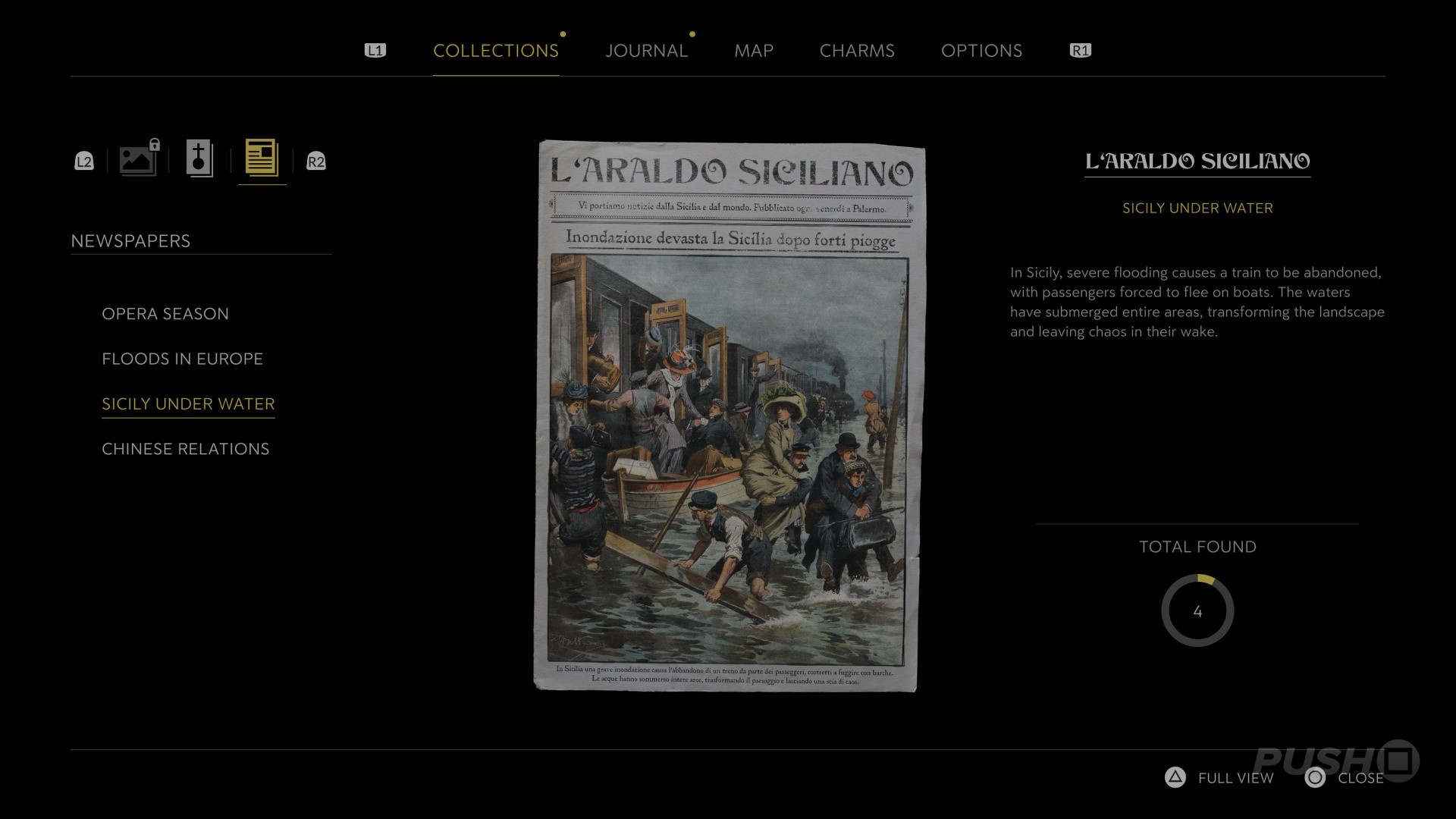Click the L1 shoulder button icon

375,50
